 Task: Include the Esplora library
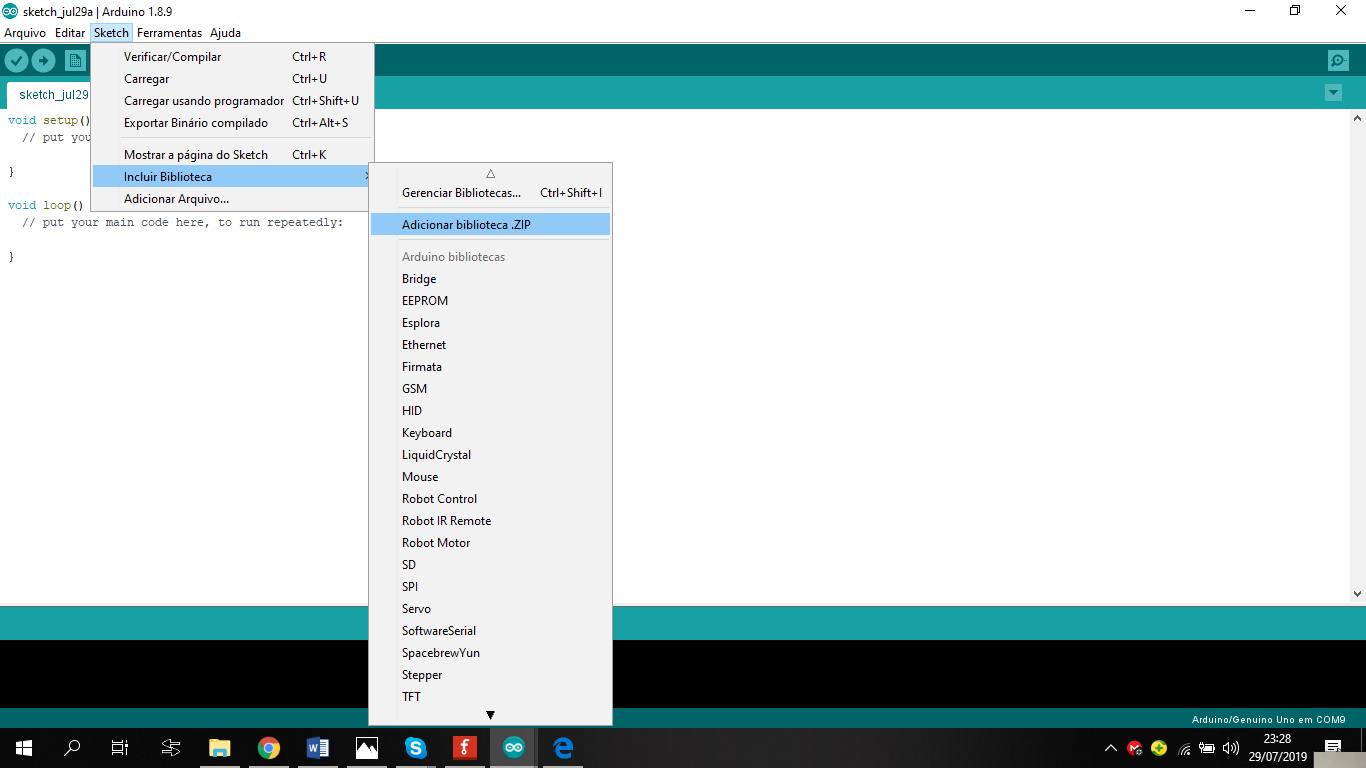point(490,323)
